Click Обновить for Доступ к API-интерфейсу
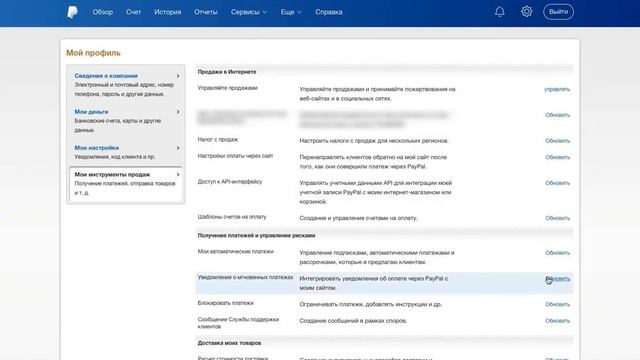This screenshot has height=360, width=640. point(558,182)
